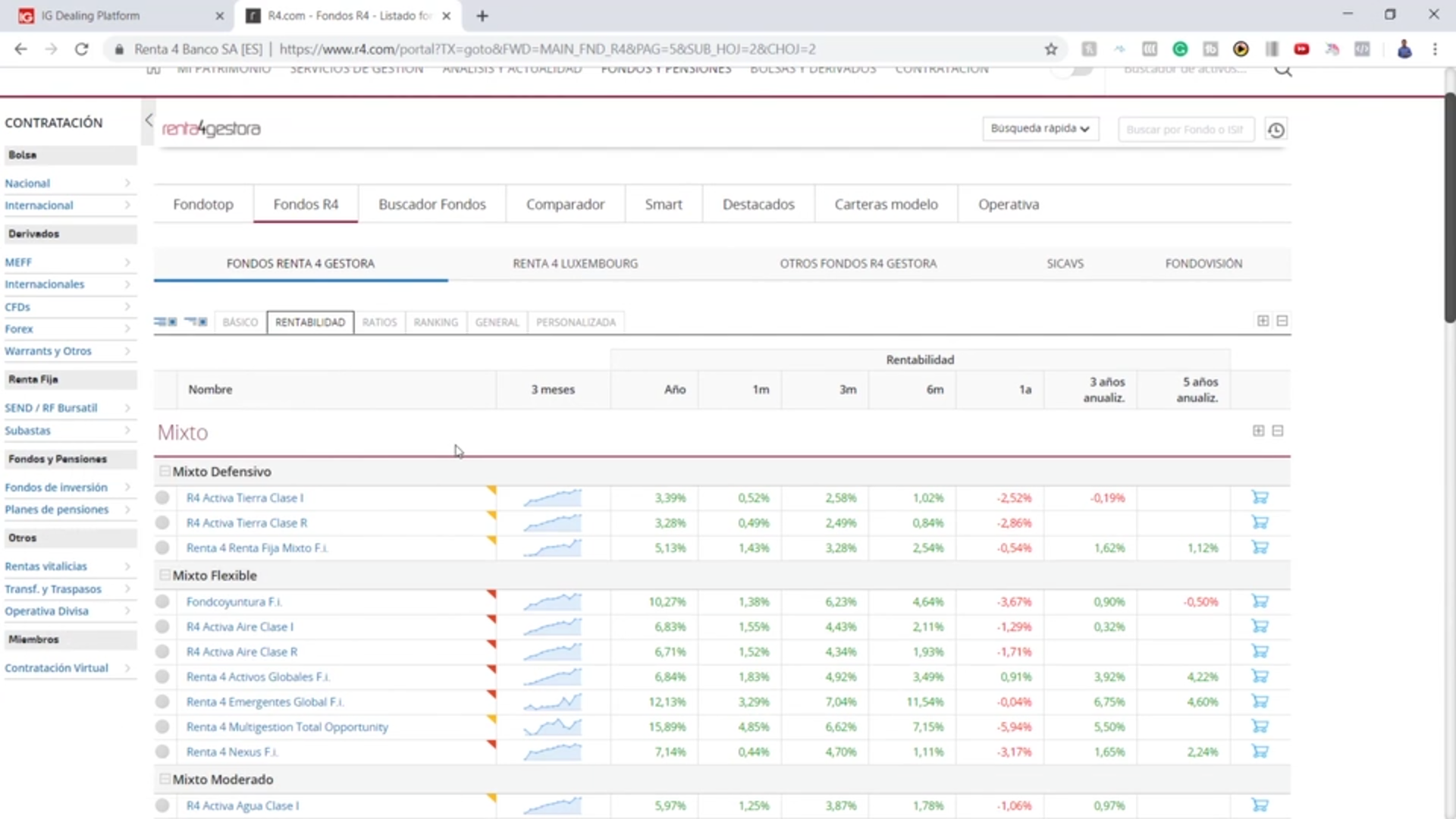The image size is (1456, 819).
Task: Open browser profile avatar
Action: click(1404, 49)
